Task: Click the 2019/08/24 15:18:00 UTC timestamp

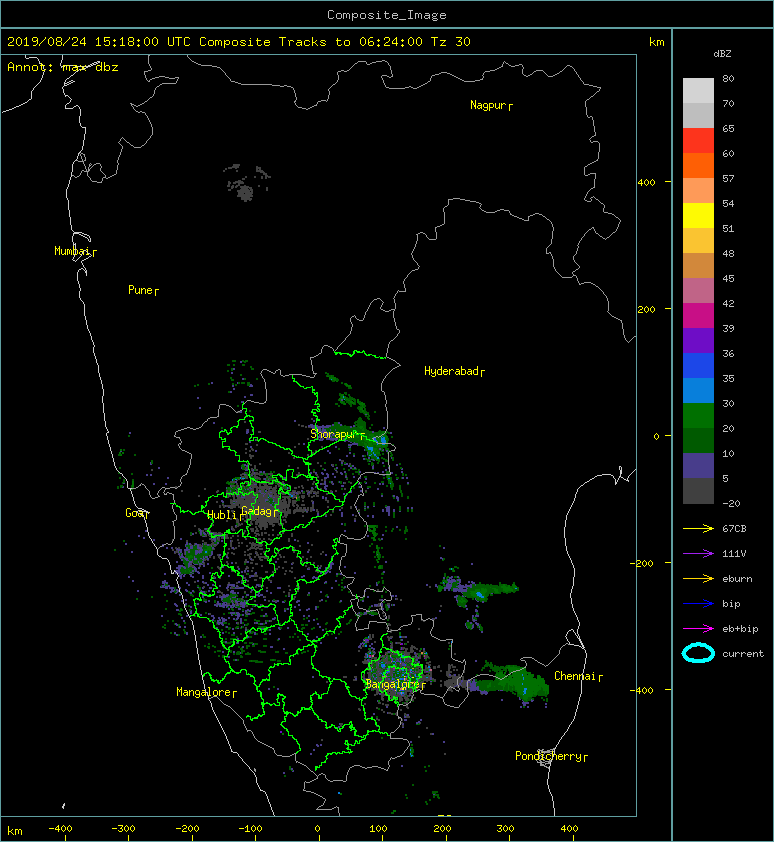Action: point(98,42)
